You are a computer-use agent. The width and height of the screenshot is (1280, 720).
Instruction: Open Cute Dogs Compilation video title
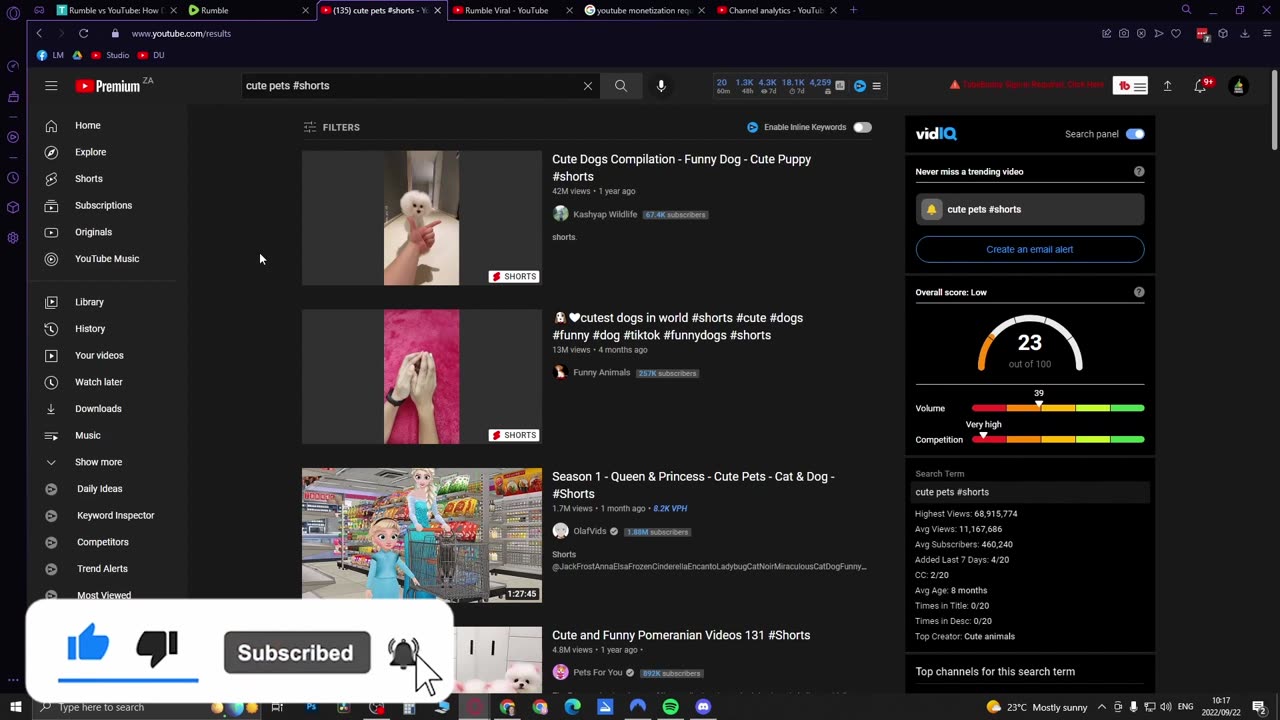pyautogui.click(x=682, y=168)
